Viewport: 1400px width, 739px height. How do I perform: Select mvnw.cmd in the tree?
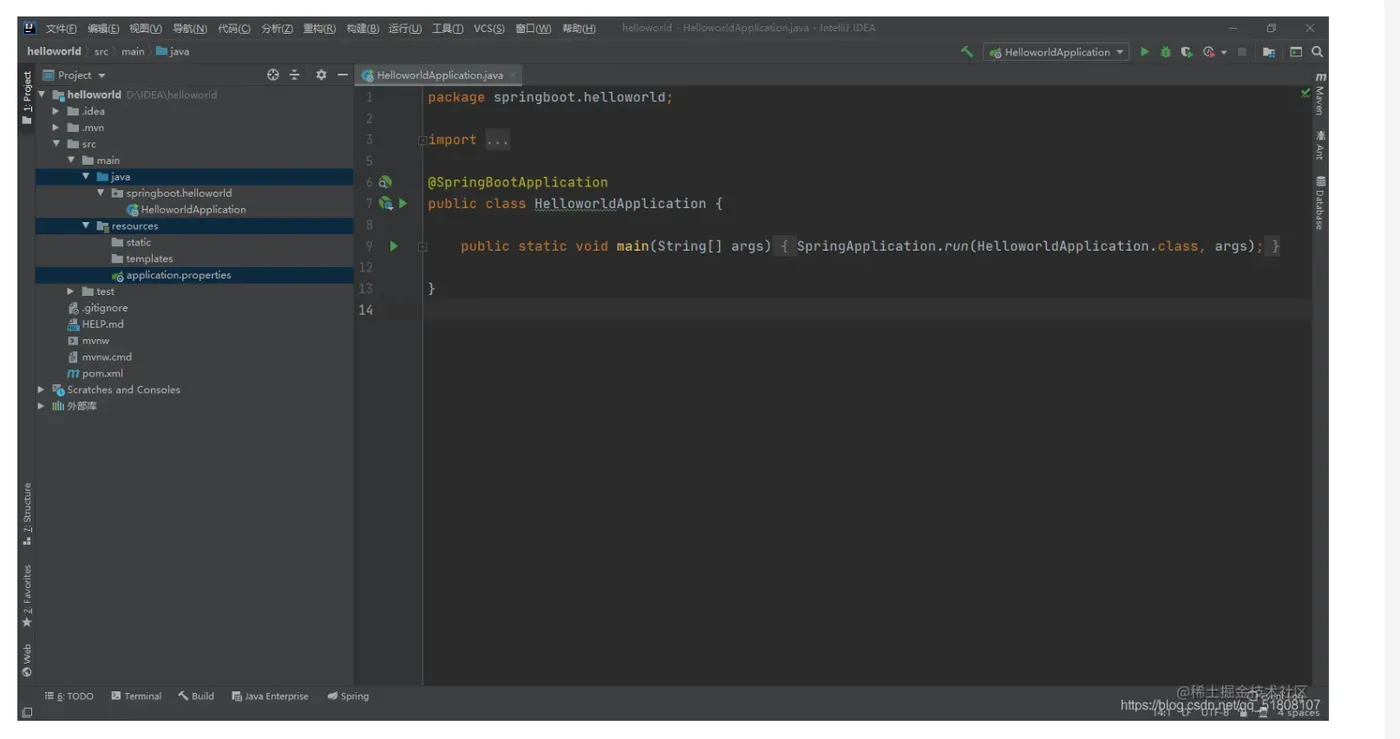(x=106, y=357)
